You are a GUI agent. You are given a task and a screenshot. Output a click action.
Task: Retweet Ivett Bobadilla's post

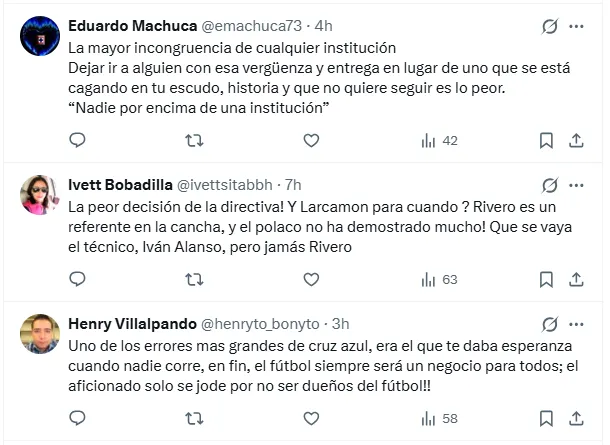[194, 280]
